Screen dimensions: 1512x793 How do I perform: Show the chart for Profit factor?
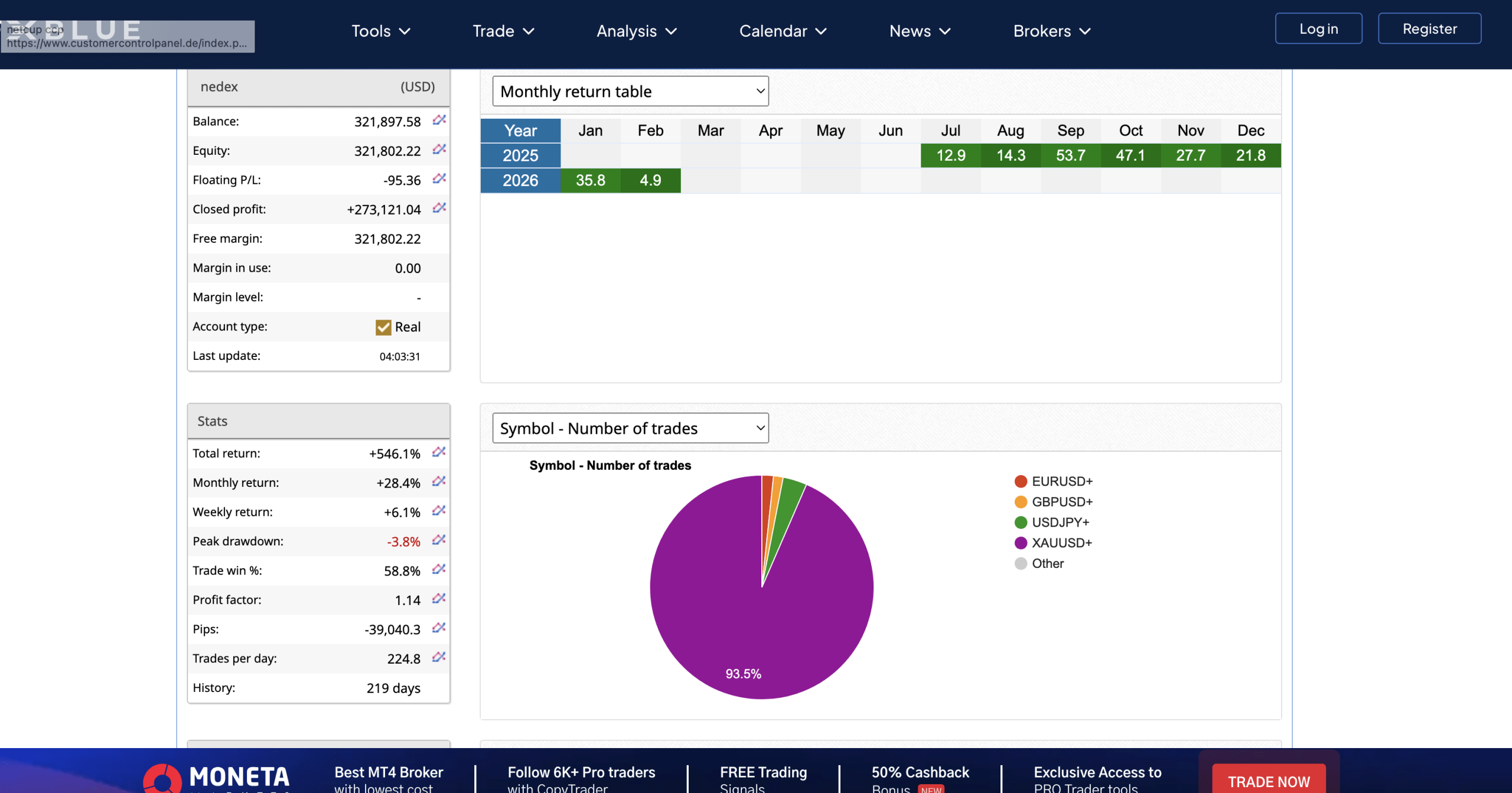pos(438,599)
